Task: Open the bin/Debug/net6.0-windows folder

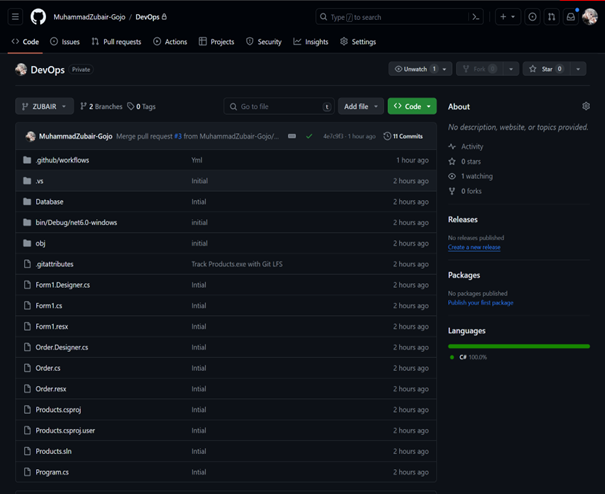Action: [x=76, y=223]
